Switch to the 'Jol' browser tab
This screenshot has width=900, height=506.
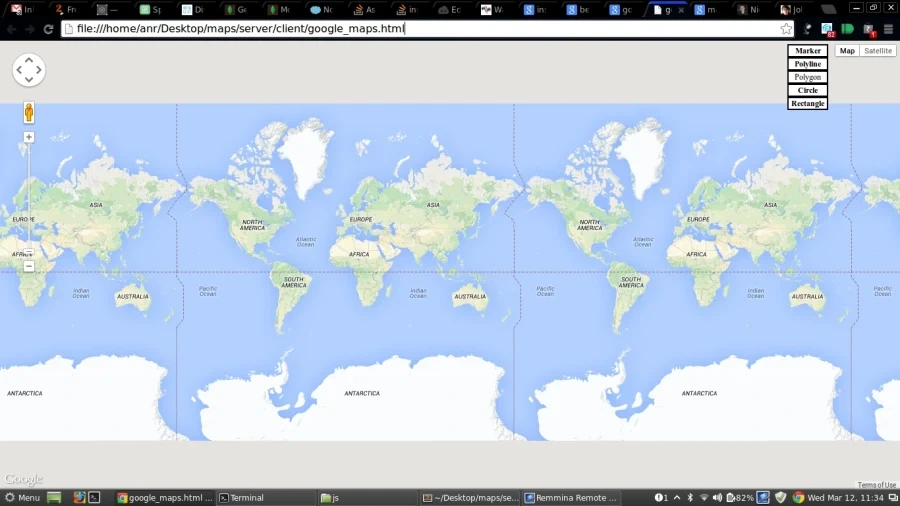[792, 9]
